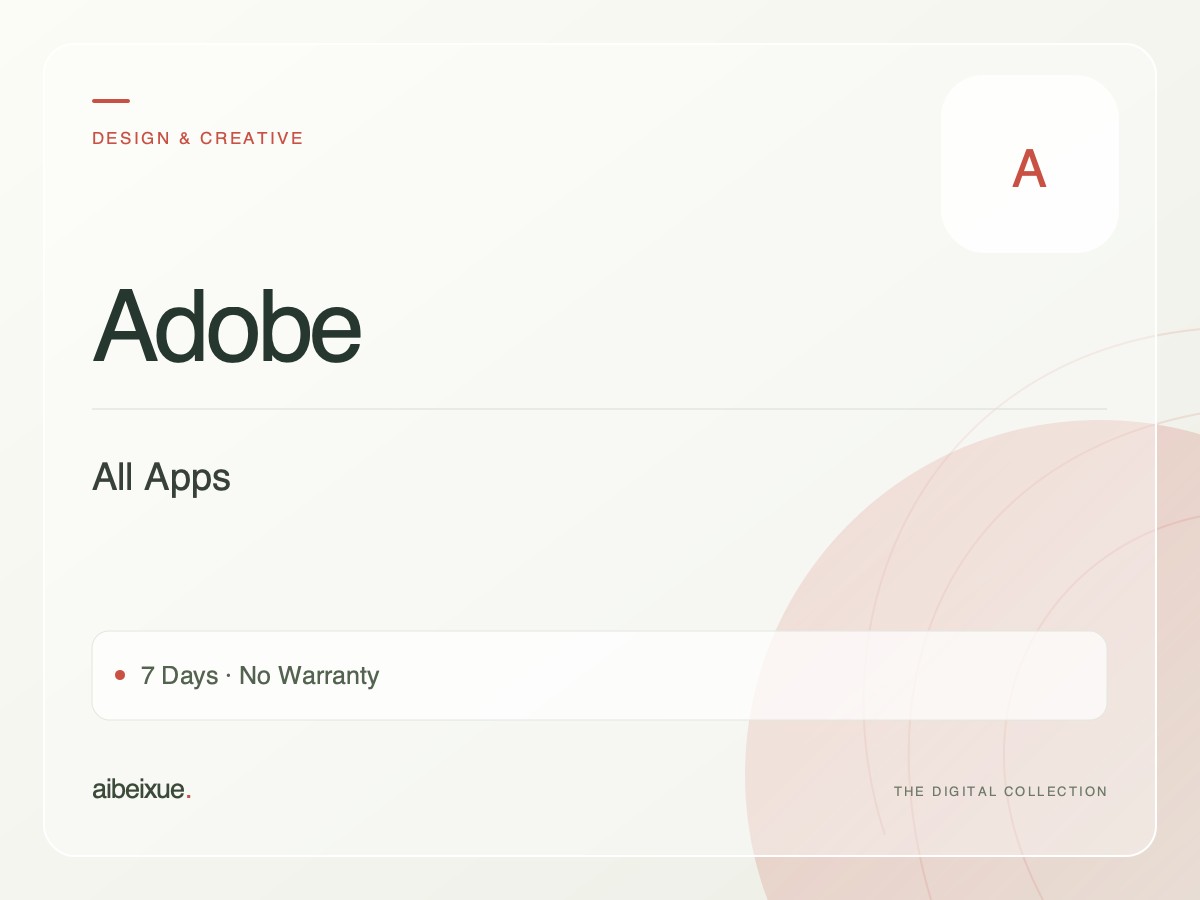Select the 'Adobe' product title

pyautogui.click(x=226, y=326)
